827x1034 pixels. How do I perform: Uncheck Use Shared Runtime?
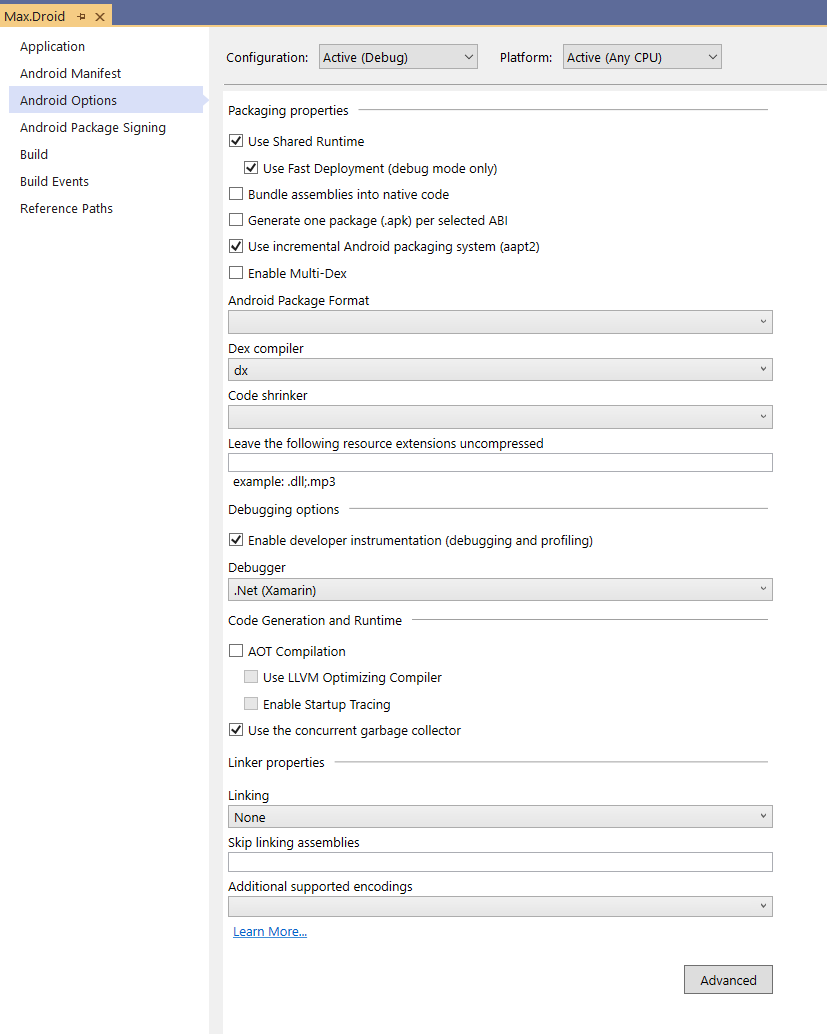point(235,141)
